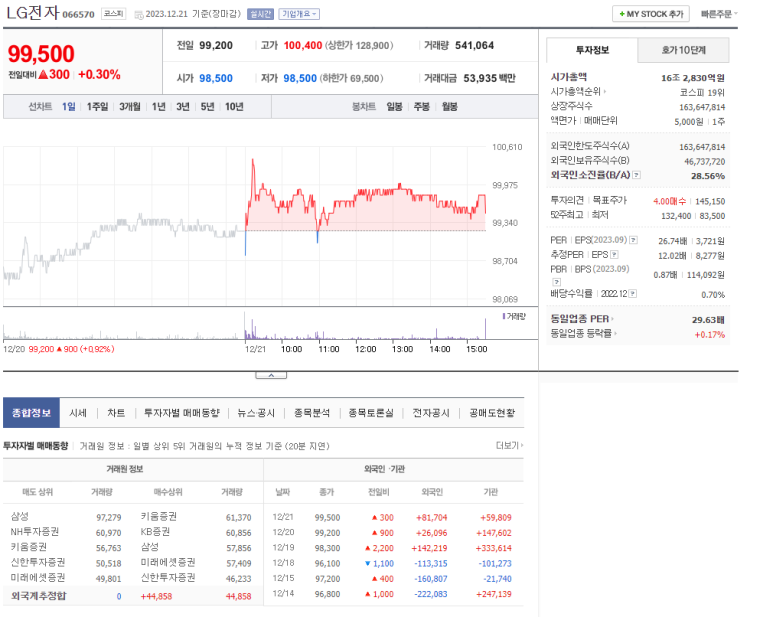Collapse the chart with the up-arrow handle
This screenshot has height=617, width=773.
[271, 376]
